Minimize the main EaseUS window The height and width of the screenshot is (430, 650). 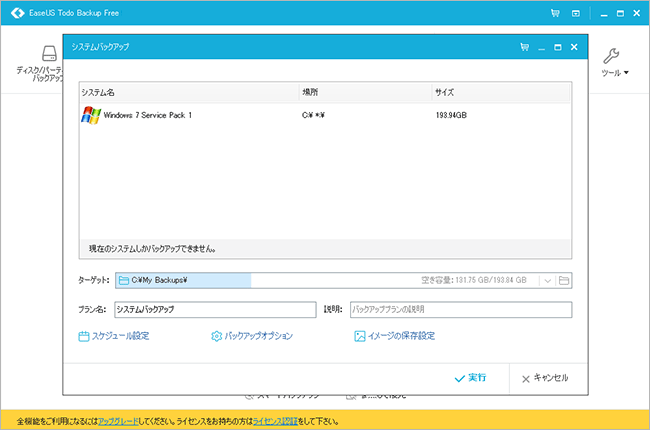tap(604, 14)
